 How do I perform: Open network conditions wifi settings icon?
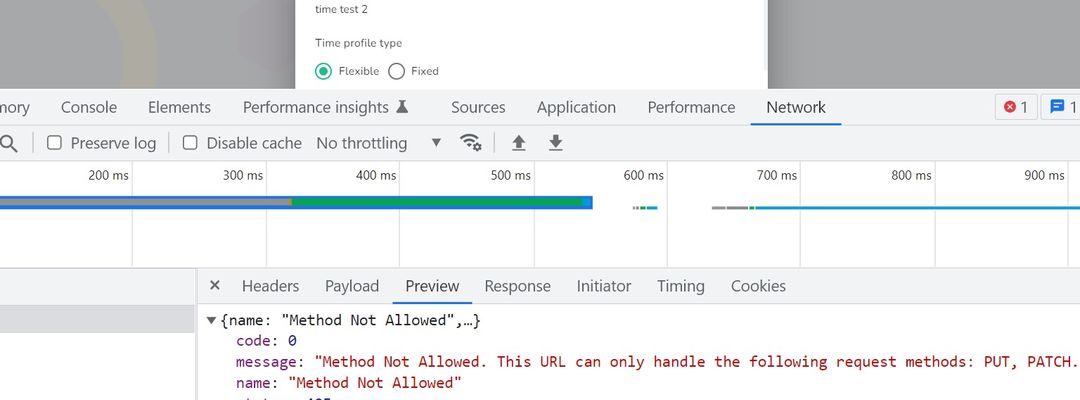[471, 143]
